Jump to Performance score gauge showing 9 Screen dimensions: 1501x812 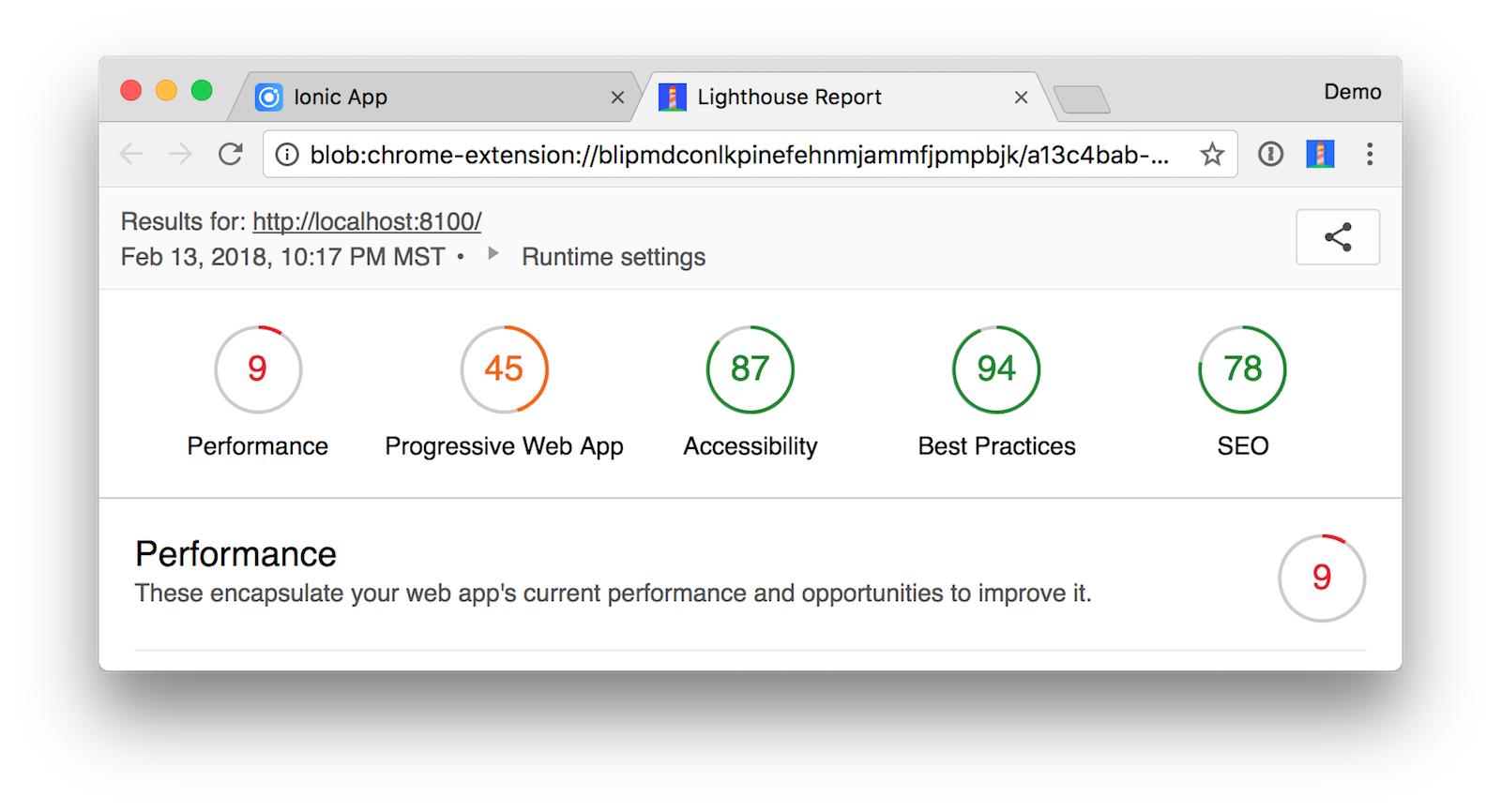258,369
